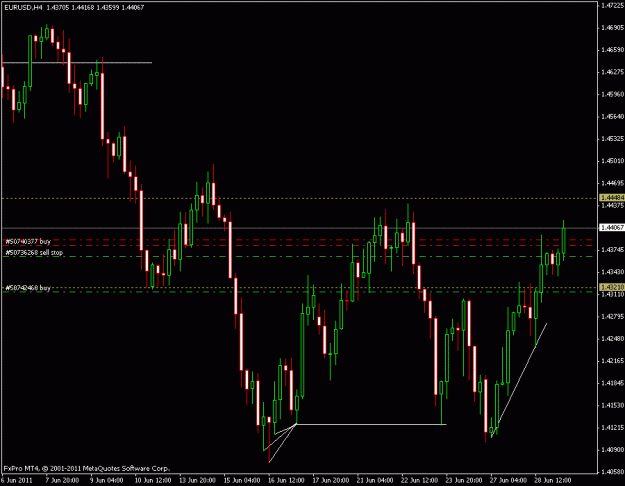Click price scale value 1.46590
Image resolution: width=625 pixels, height=486 pixels.
(x=612, y=50)
